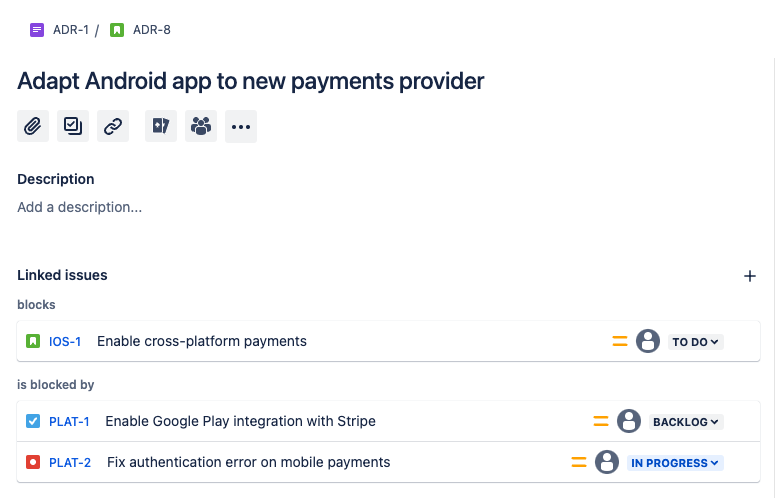Click the attach file paperclip icon
Image resolution: width=775 pixels, height=498 pixels.
click(33, 126)
